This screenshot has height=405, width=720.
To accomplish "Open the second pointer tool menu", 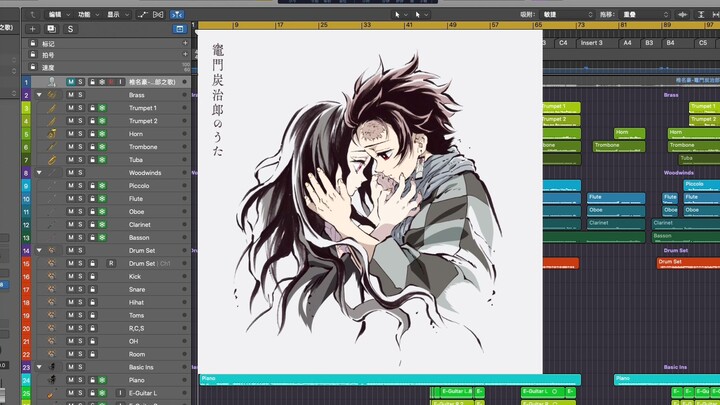I will (x=422, y=15).
